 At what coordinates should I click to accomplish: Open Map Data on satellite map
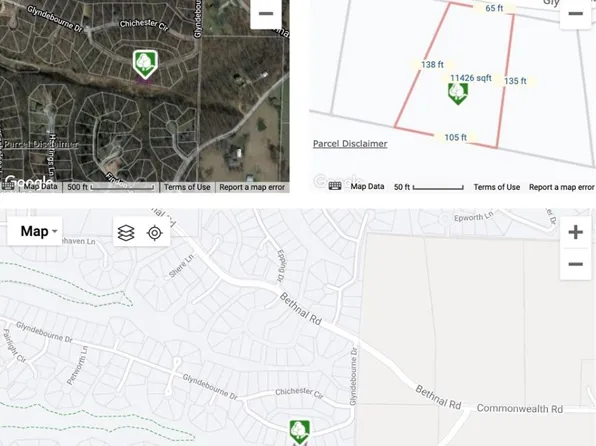(40, 186)
